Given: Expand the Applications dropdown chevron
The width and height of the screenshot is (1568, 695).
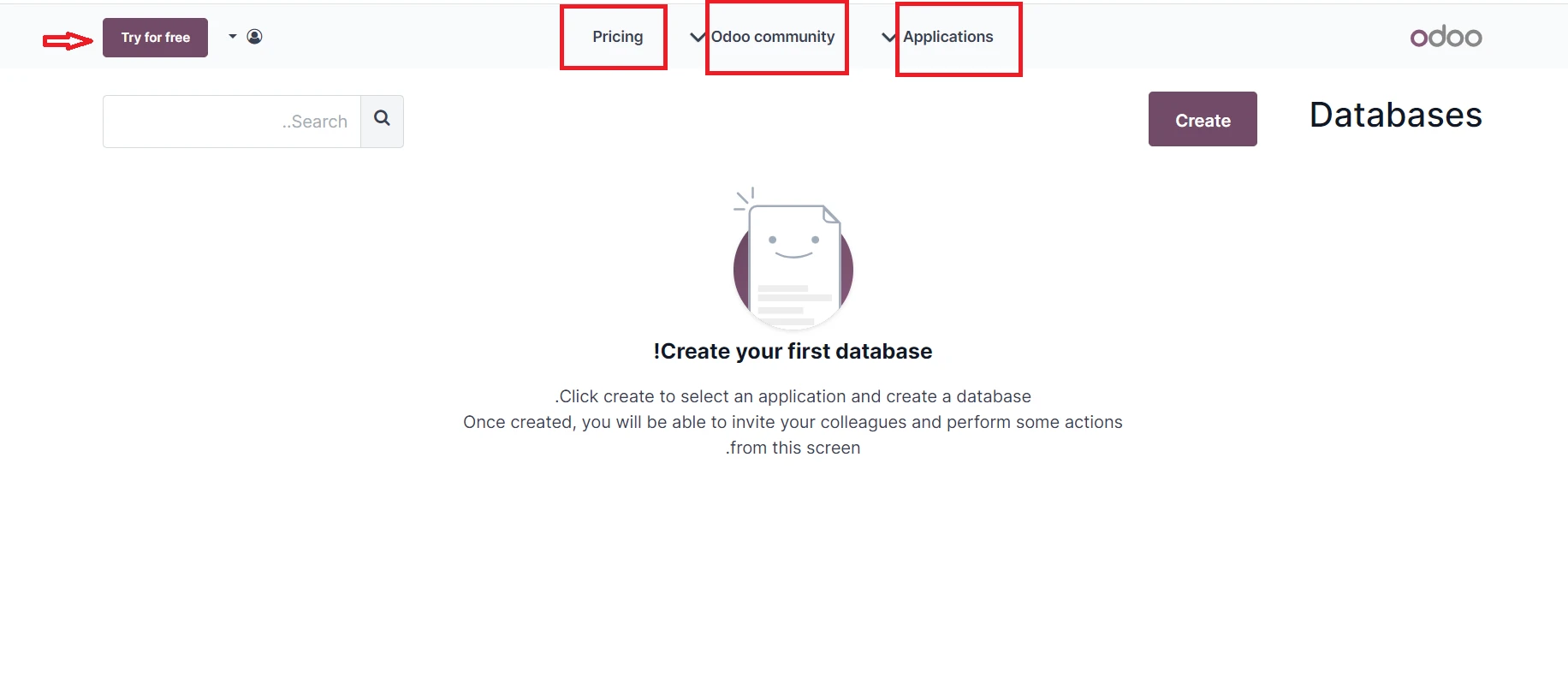Looking at the screenshot, I should point(888,37).
